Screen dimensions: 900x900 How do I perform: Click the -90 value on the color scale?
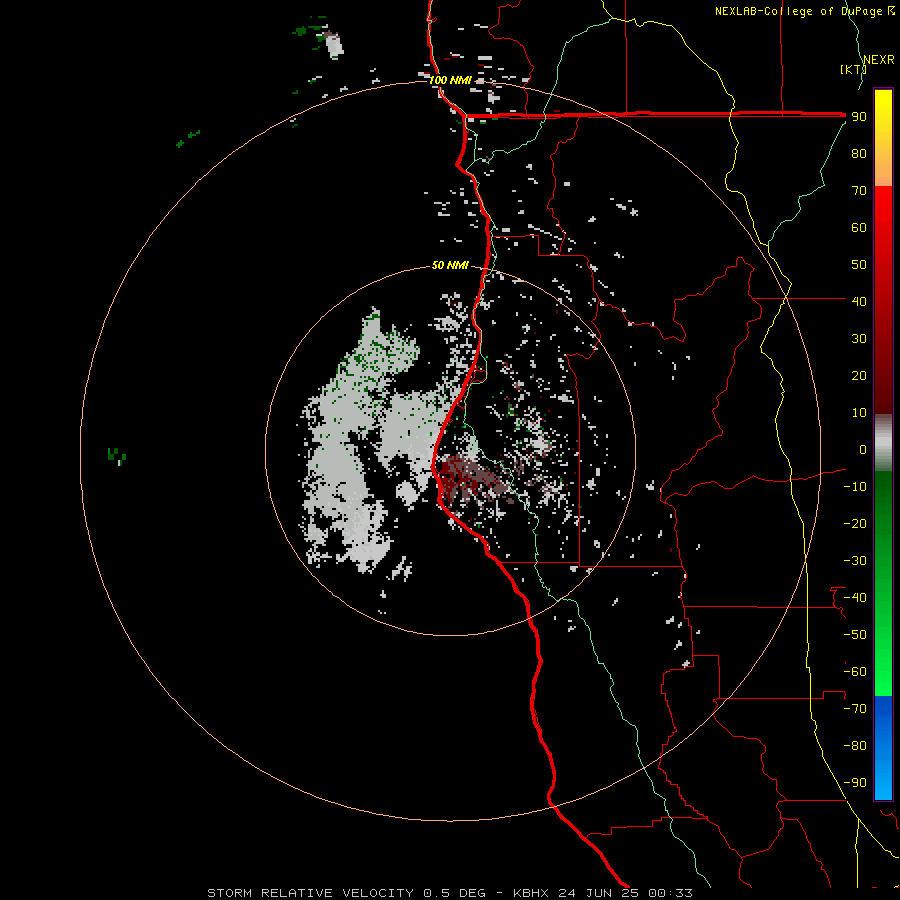tap(855, 783)
